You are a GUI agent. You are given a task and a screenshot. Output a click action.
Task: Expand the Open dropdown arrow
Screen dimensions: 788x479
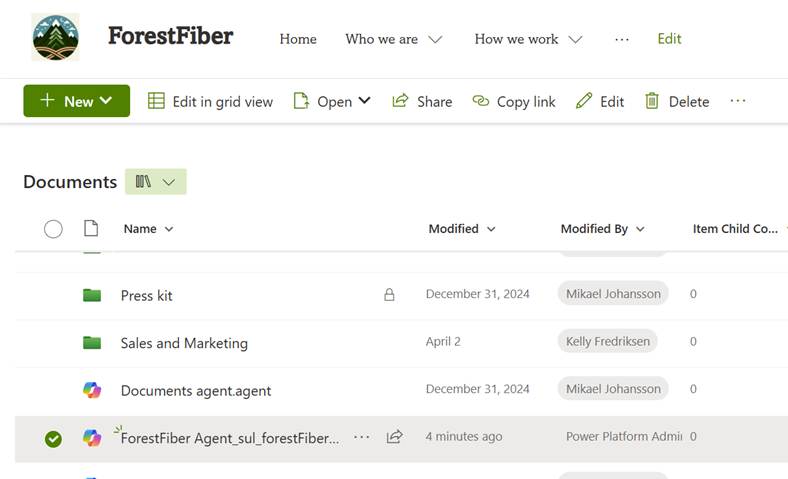[x=365, y=101]
